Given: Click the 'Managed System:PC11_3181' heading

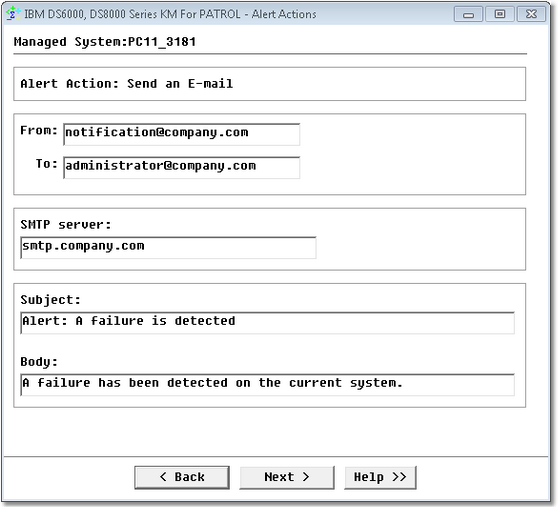Looking at the screenshot, I should click(x=105, y=42).
